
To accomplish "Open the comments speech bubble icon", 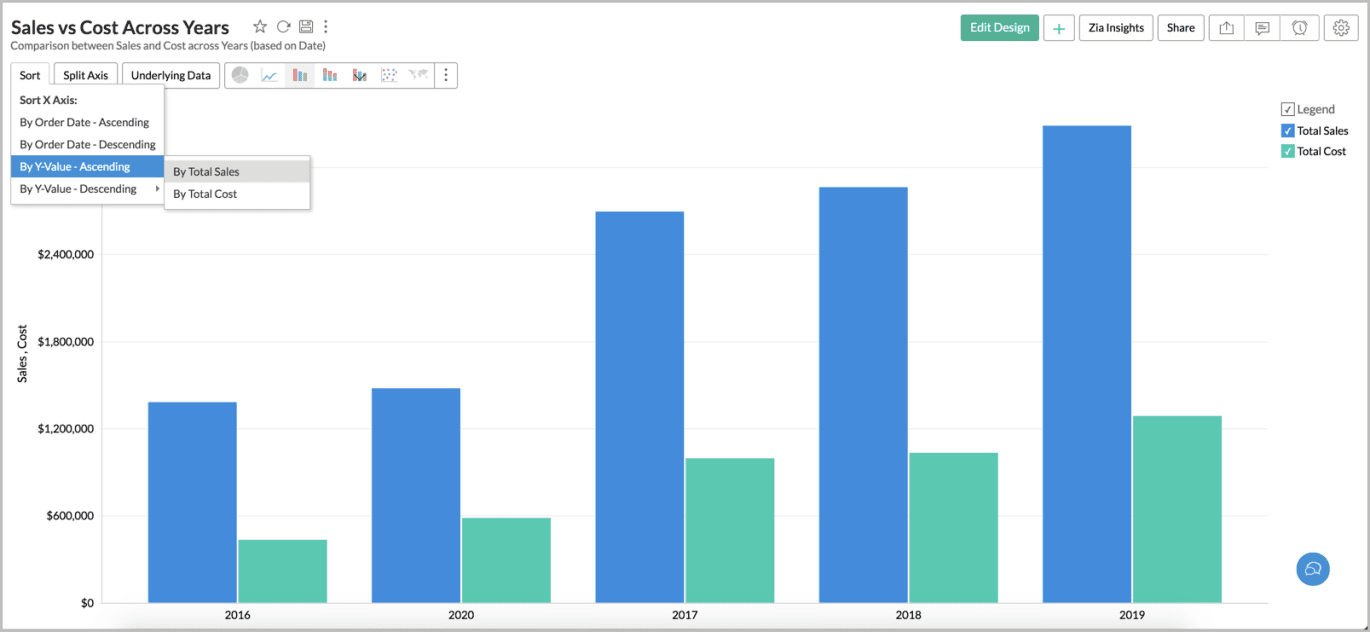I will [1263, 28].
